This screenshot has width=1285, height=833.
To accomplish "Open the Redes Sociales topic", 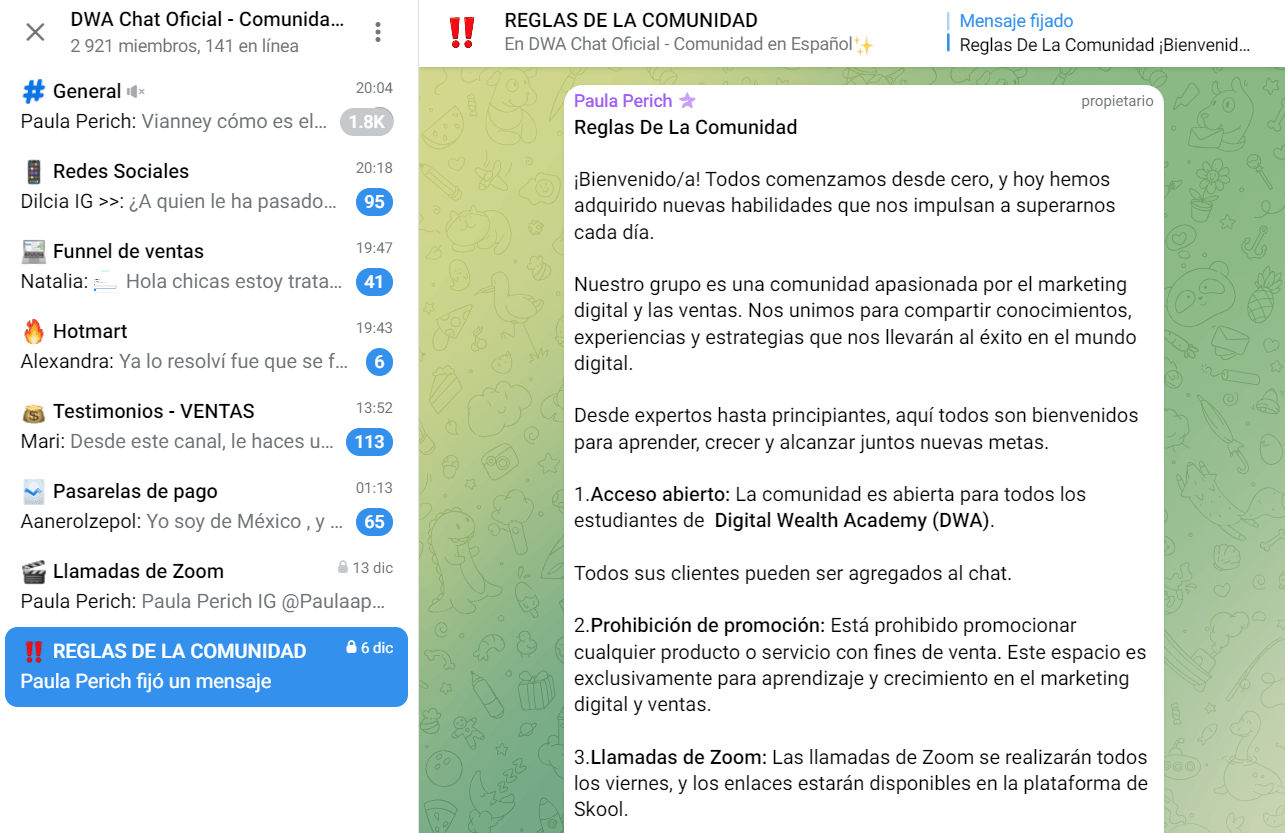I will coord(206,186).
